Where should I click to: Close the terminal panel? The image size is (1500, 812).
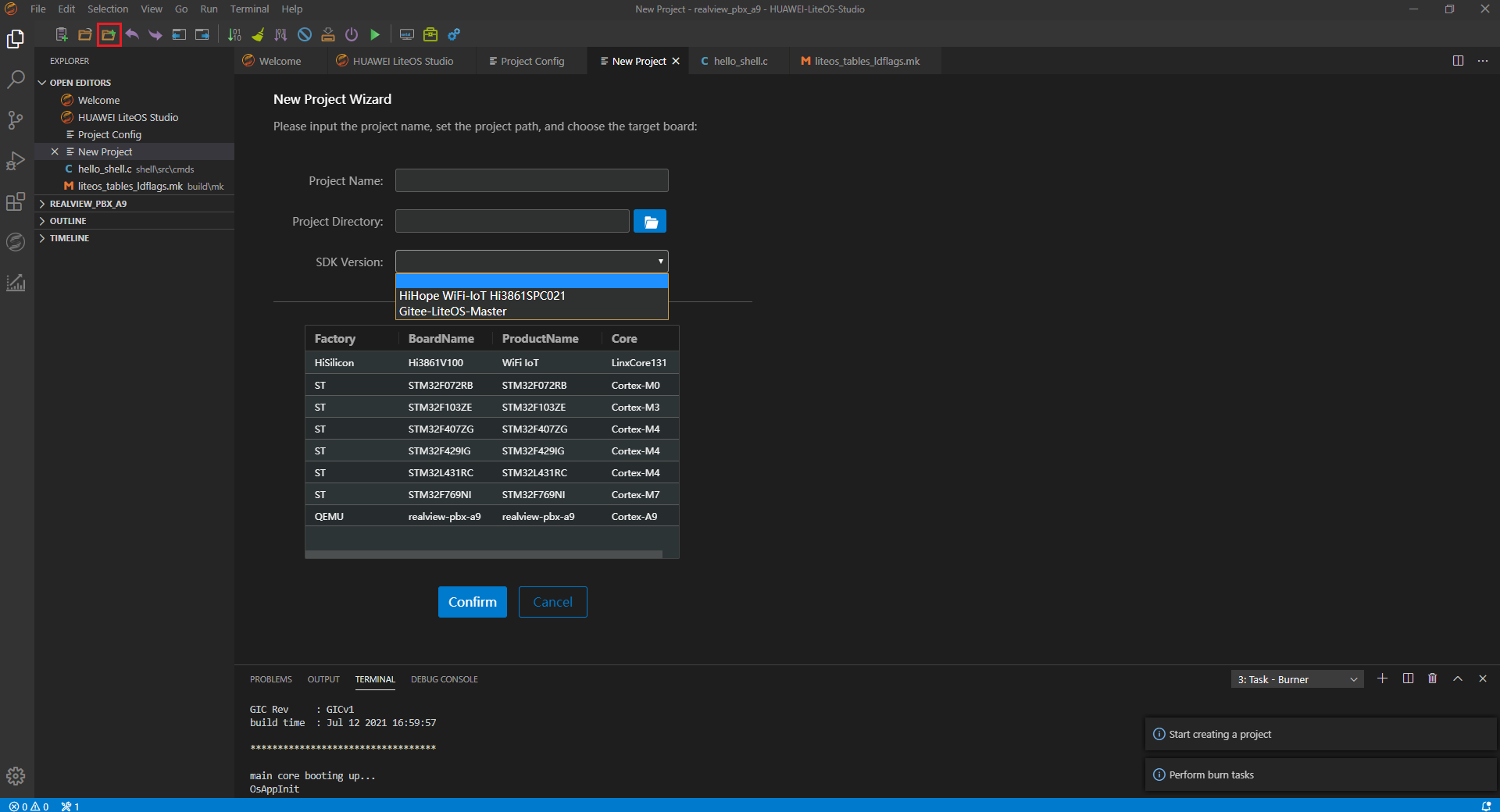click(1483, 678)
